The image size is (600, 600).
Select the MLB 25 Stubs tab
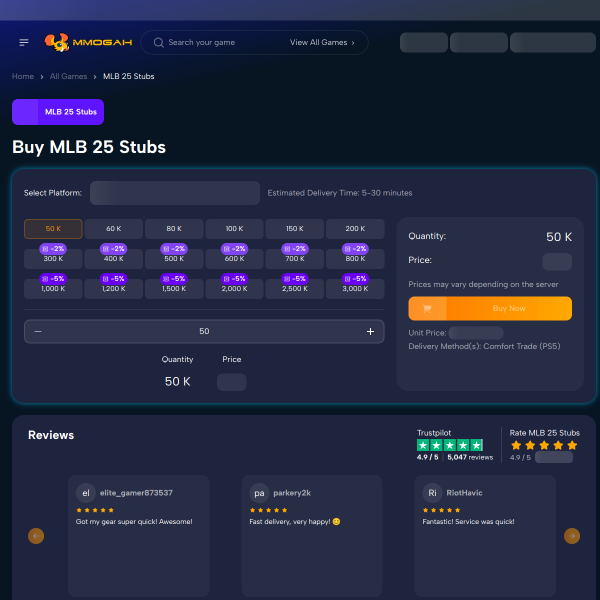point(58,112)
